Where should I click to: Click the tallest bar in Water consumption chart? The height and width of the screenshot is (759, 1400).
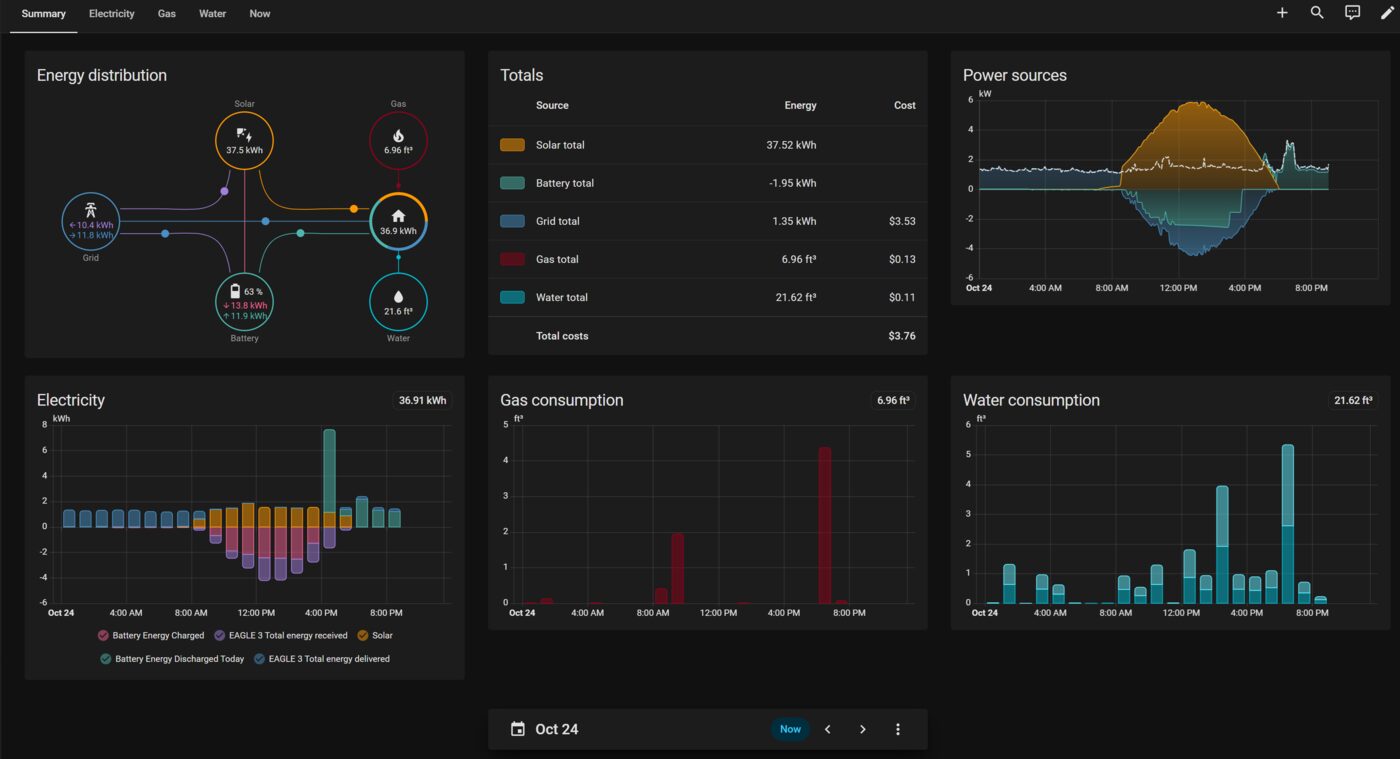[x=1288, y=525]
